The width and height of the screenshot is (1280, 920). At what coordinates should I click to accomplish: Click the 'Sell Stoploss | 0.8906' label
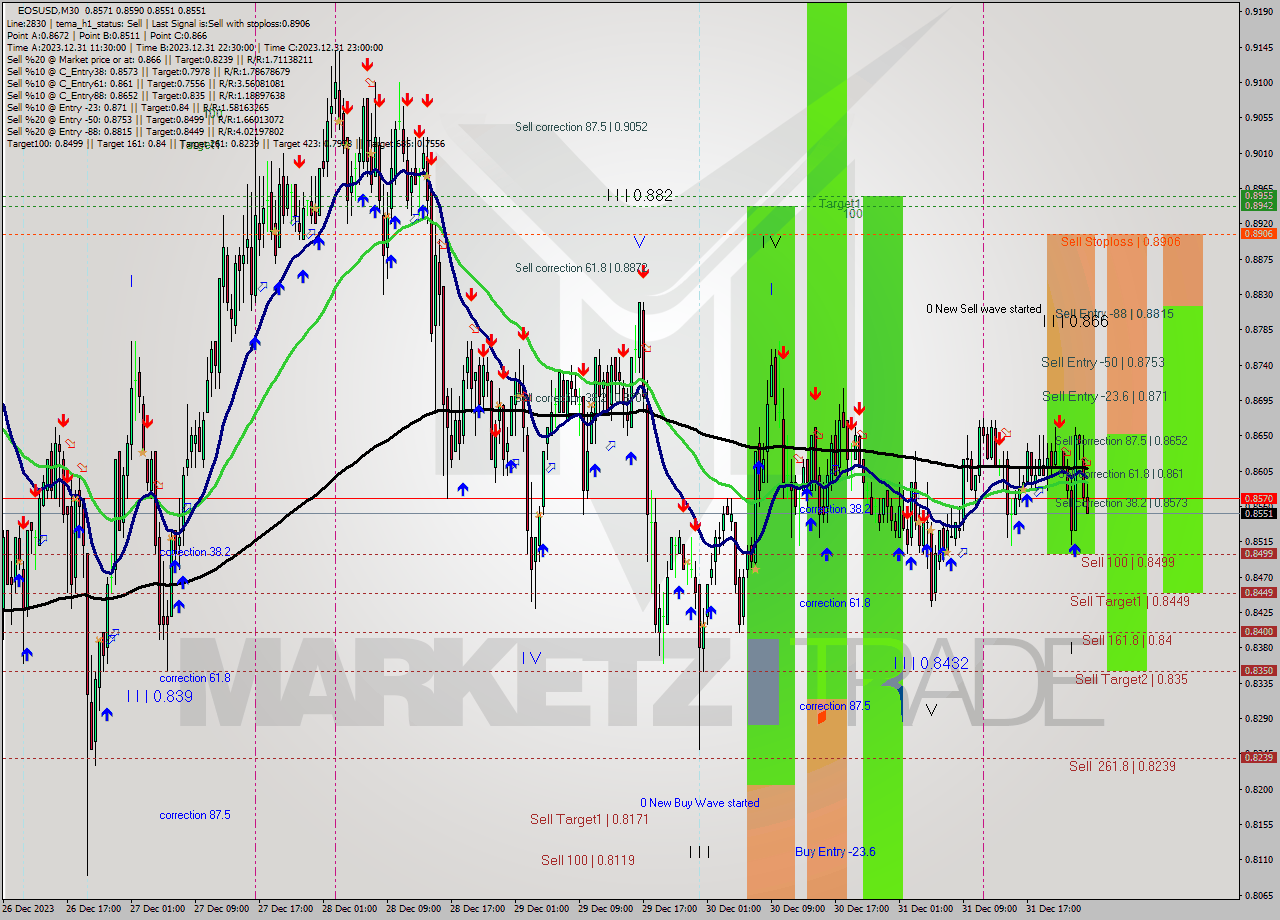[x=1120, y=242]
